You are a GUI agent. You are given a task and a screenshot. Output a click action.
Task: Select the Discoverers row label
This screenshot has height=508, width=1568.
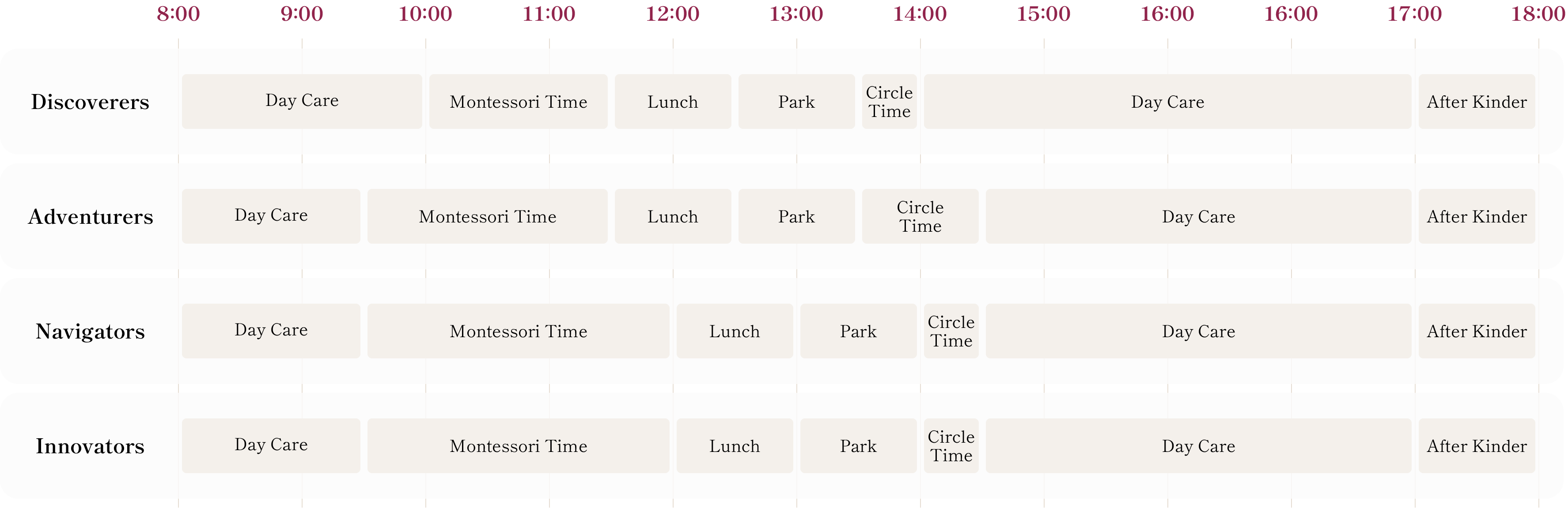(90, 102)
